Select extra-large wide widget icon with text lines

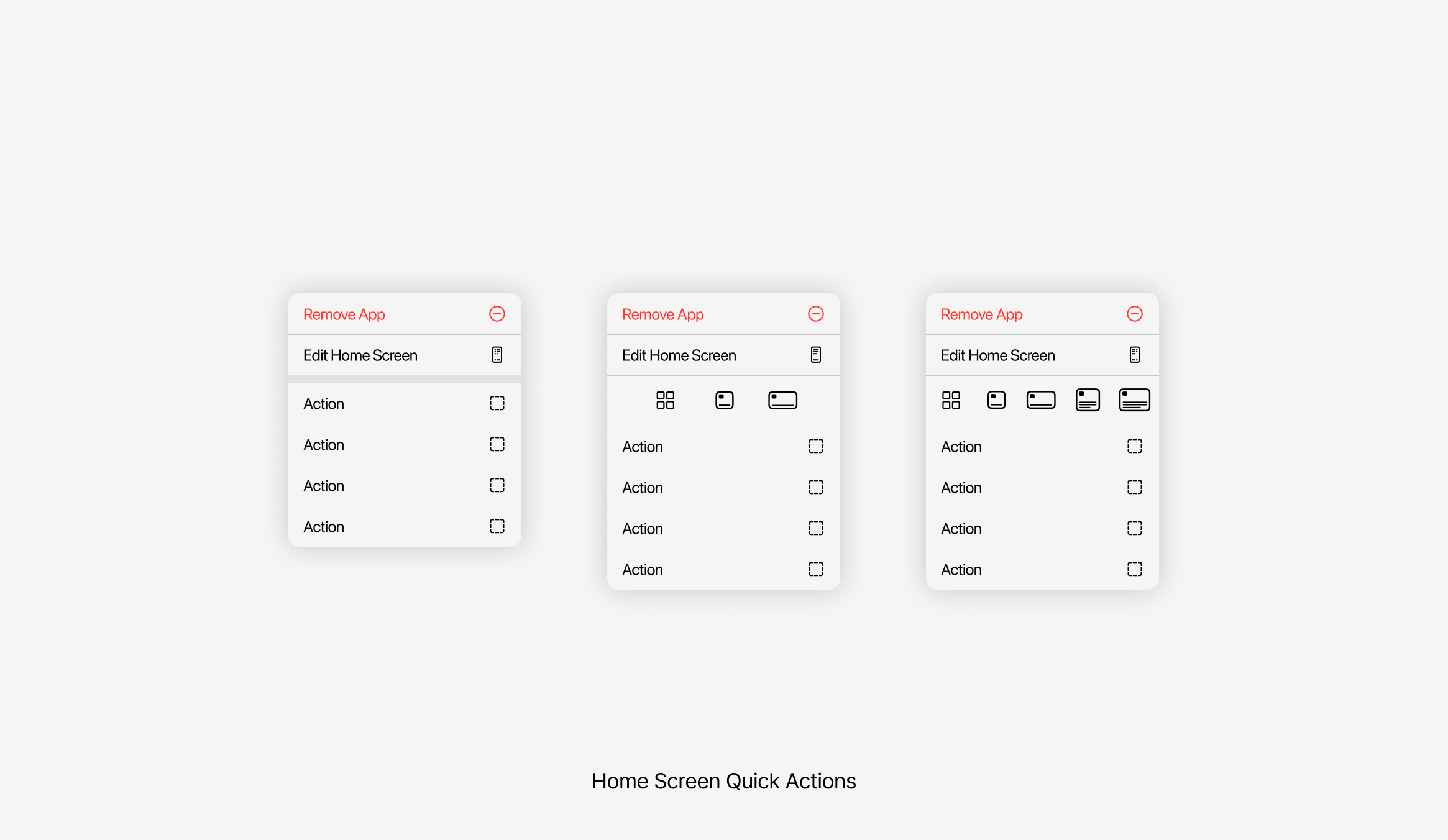(x=1134, y=400)
